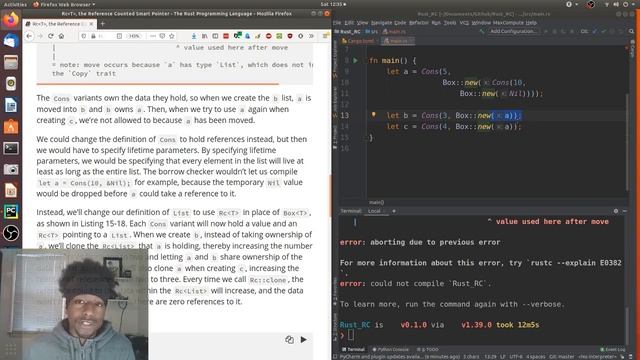This screenshot has height=360, width=640.
Task: Open a new Firefox tab
Action: (x=102, y=24)
